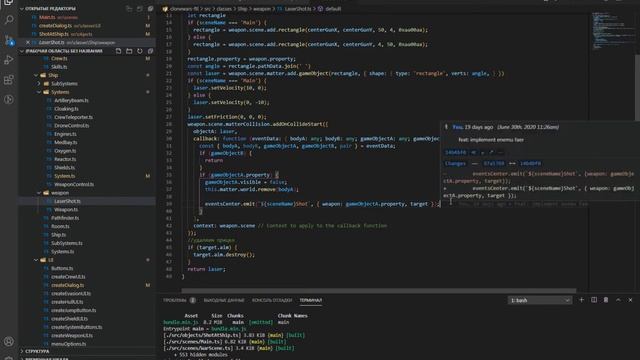Click commit author link in blame hover
The height and width of the screenshot is (360, 640).
457,127
